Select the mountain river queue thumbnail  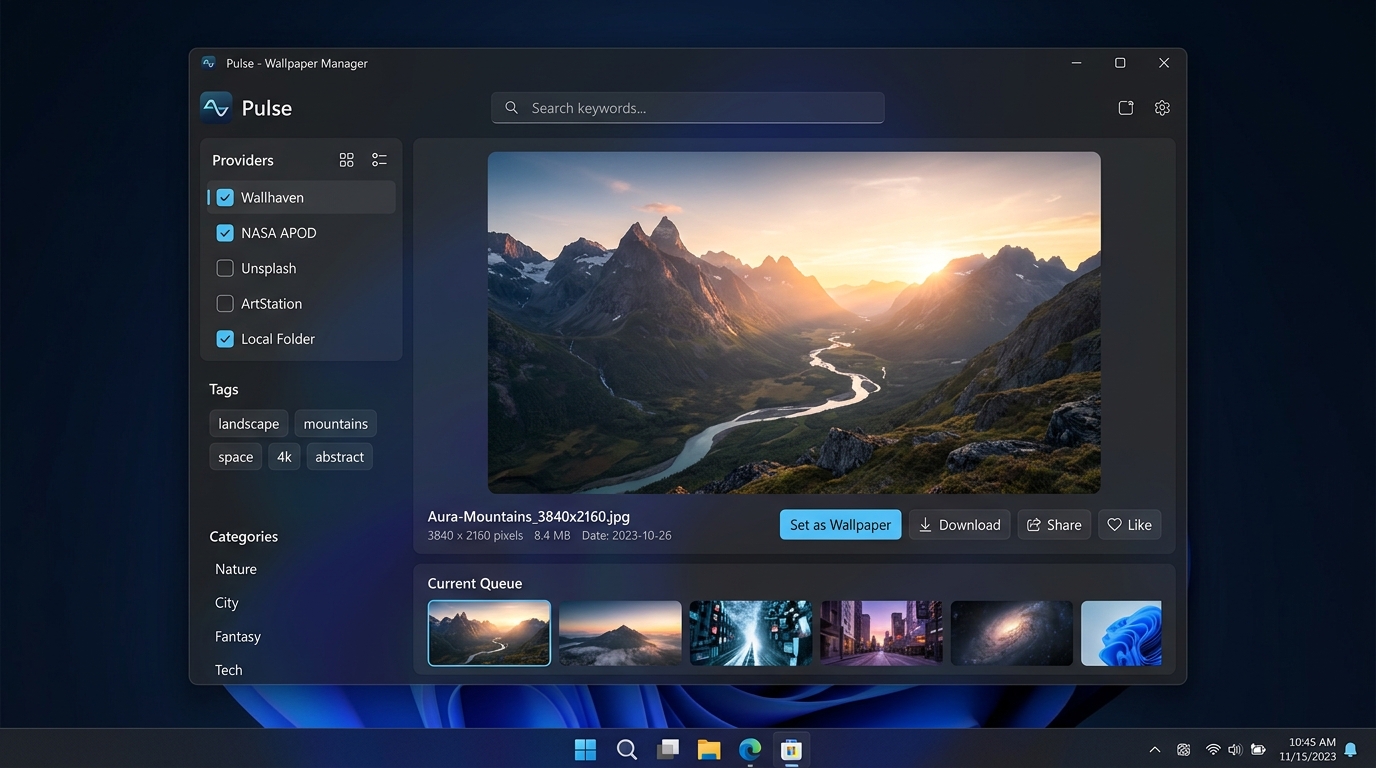489,633
